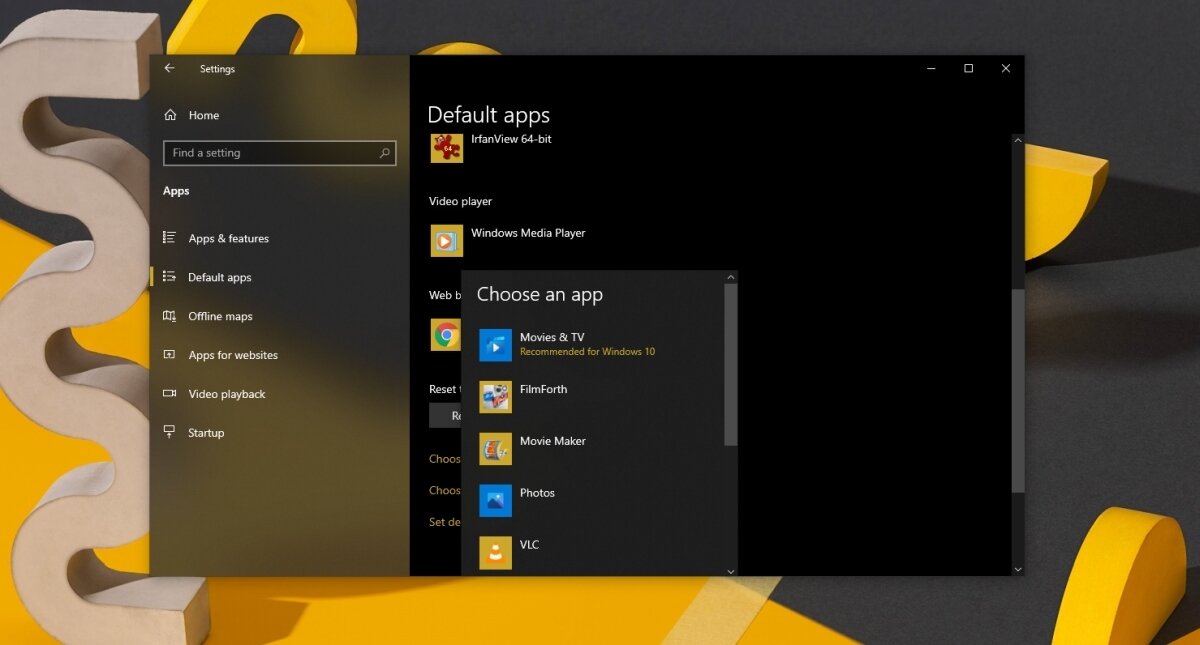Click the Startup flag icon
The width and height of the screenshot is (1200, 645).
pyautogui.click(x=171, y=432)
